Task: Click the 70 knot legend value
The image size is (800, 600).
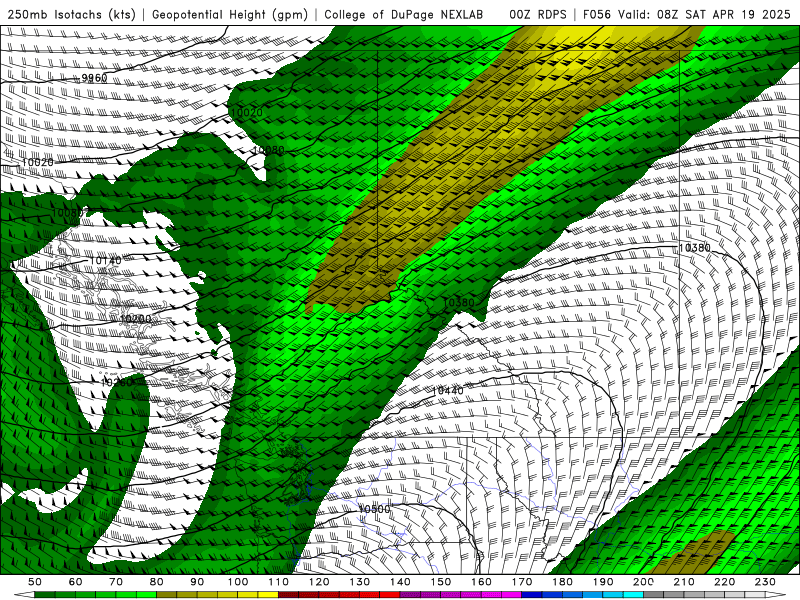Action: click(116, 582)
